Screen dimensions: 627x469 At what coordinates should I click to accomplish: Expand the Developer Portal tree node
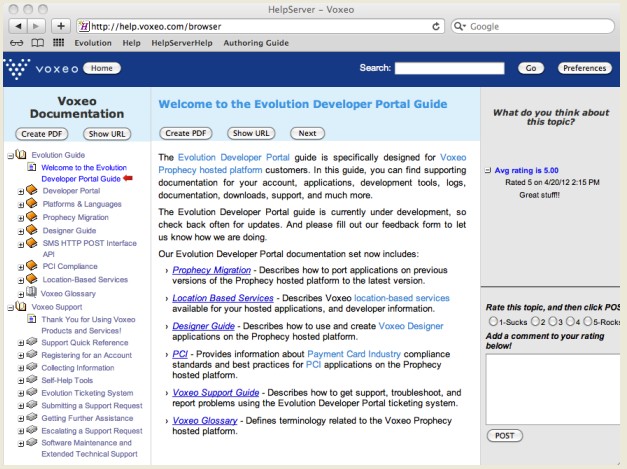(x=21, y=192)
